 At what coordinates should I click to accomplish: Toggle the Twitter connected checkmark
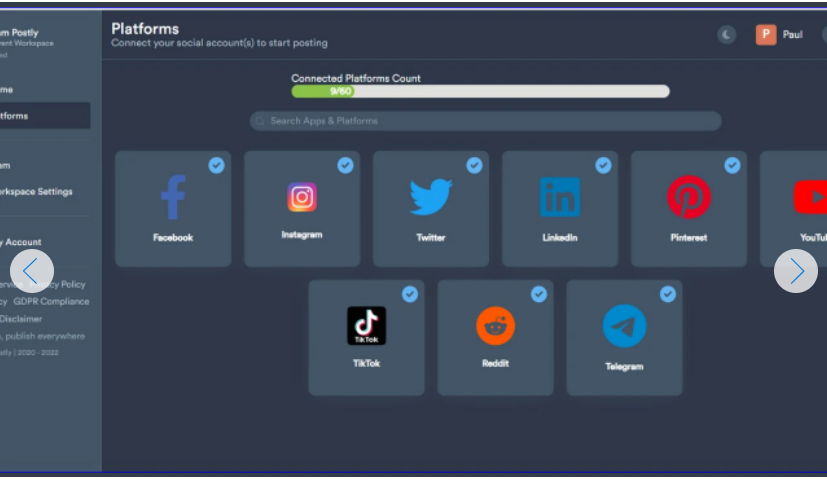[x=474, y=166]
